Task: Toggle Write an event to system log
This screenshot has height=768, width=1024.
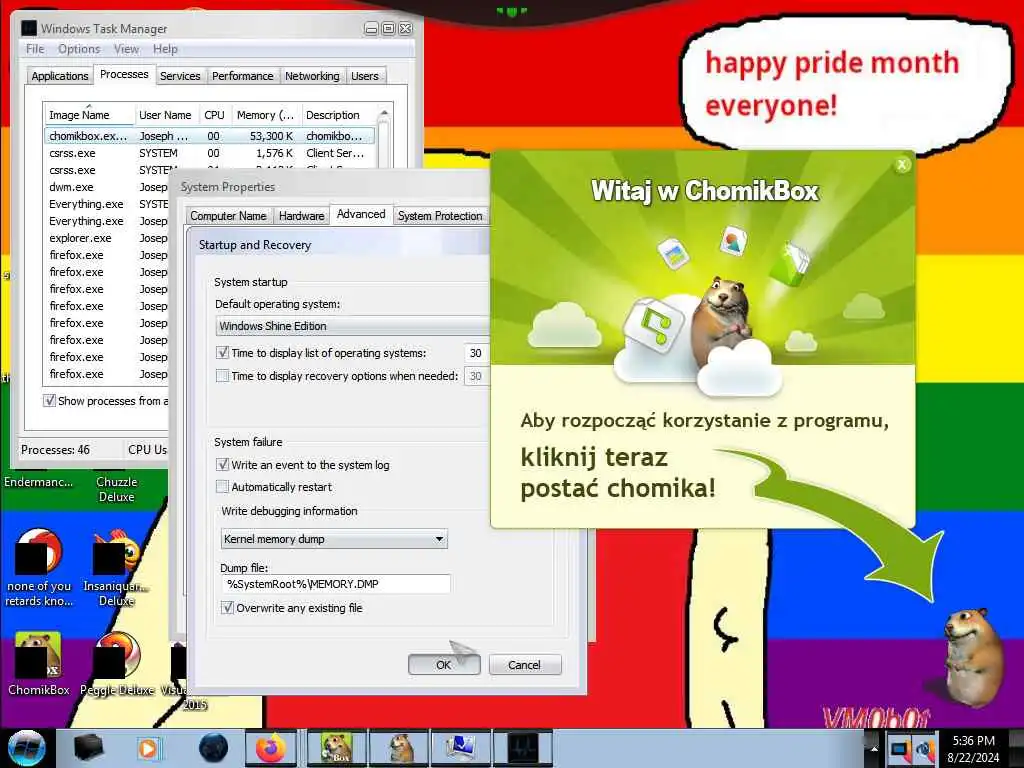Action: [x=223, y=464]
